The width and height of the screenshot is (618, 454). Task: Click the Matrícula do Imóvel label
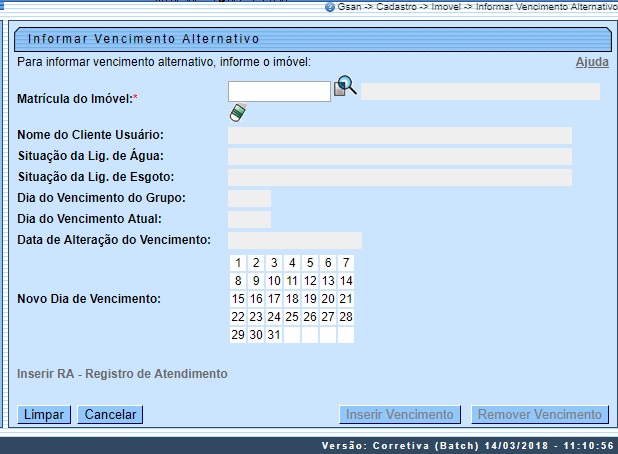point(77,99)
